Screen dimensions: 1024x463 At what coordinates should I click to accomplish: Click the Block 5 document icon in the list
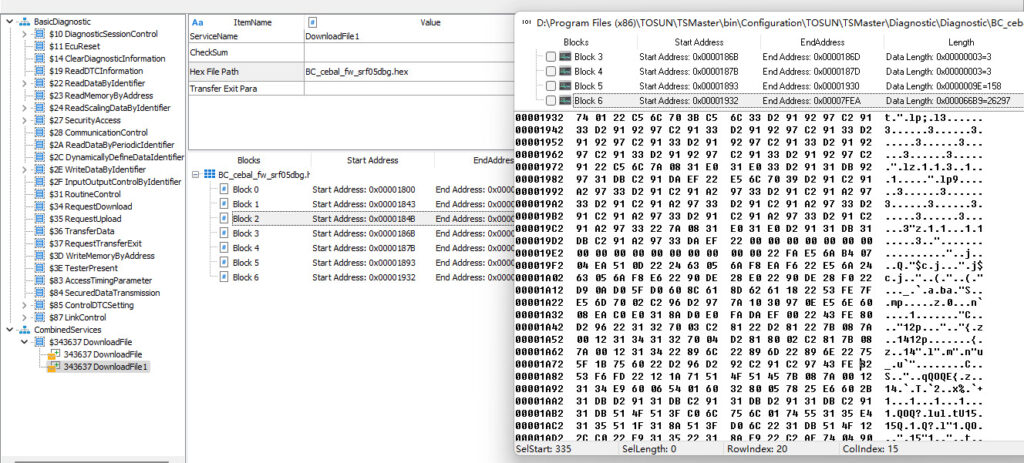pos(224,263)
